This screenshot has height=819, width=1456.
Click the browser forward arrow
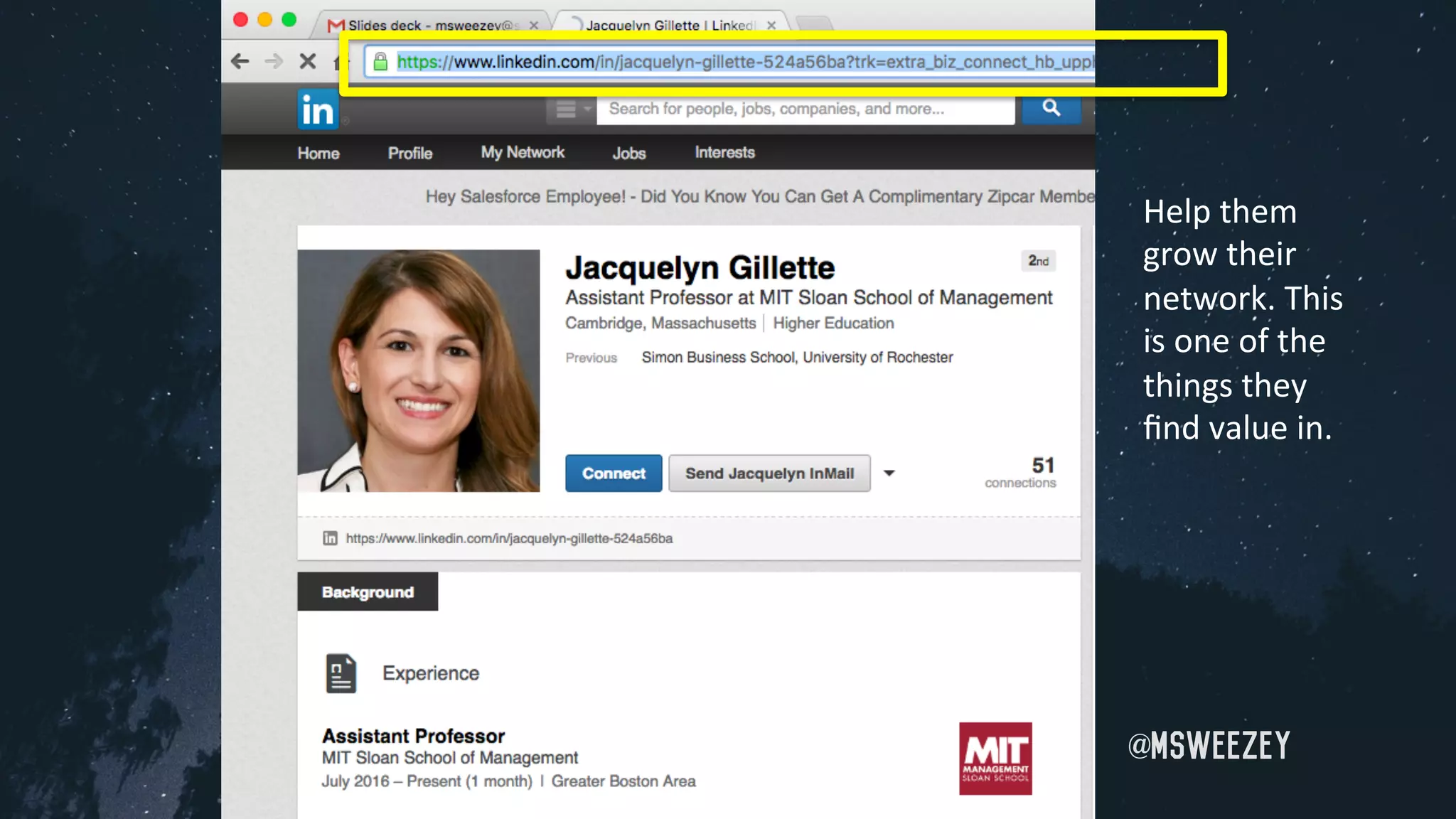[x=274, y=61]
